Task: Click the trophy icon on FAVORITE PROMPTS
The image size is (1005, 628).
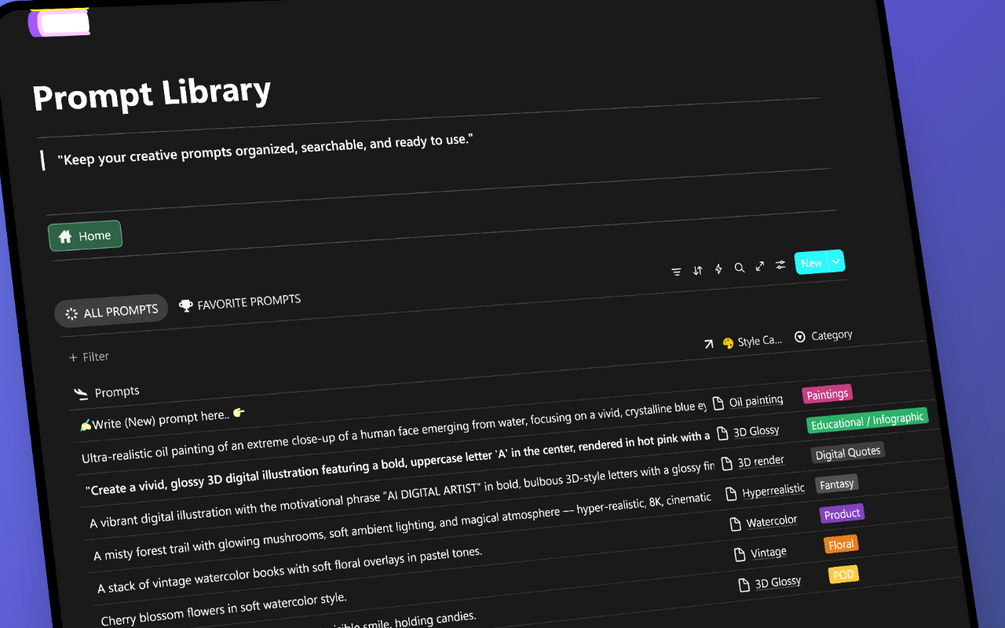Action: 185,306
